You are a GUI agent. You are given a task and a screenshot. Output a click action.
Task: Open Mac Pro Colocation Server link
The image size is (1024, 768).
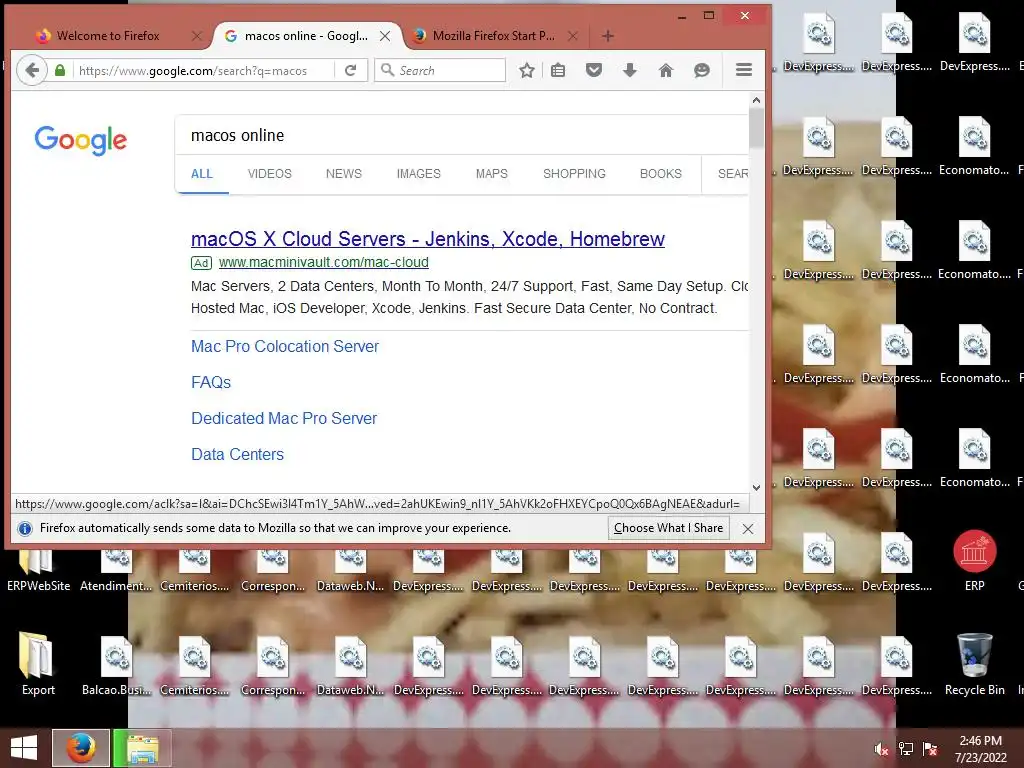285,346
